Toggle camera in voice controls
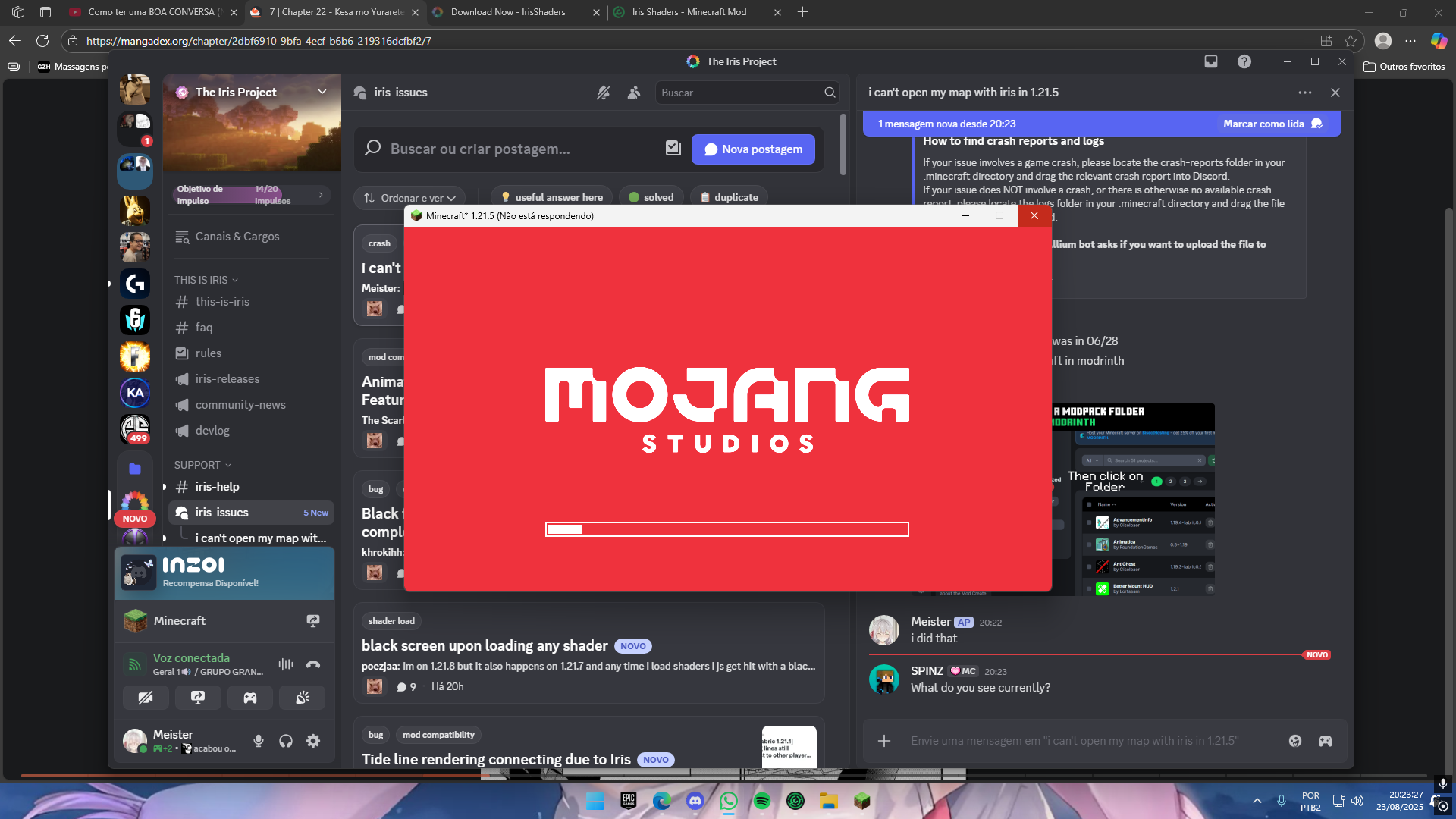 (x=146, y=698)
